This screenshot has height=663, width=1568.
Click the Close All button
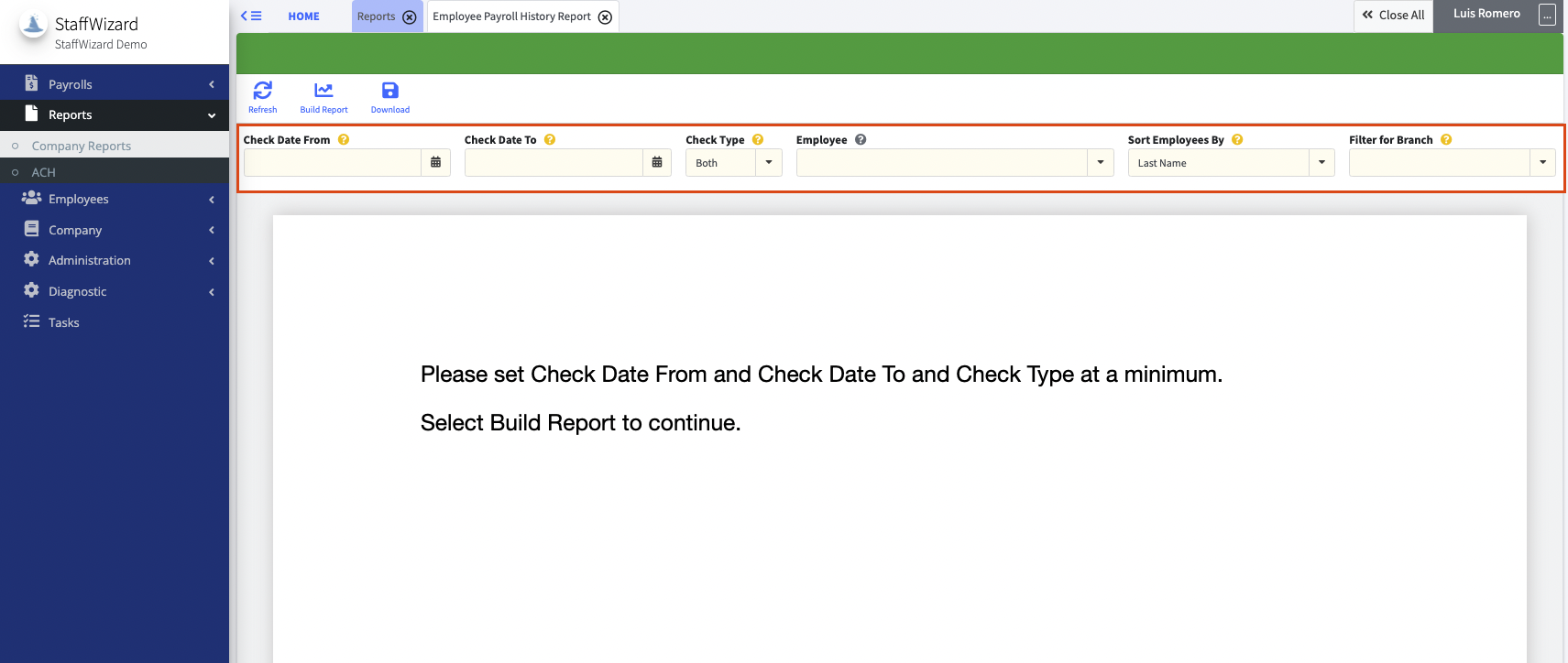point(1393,16)
